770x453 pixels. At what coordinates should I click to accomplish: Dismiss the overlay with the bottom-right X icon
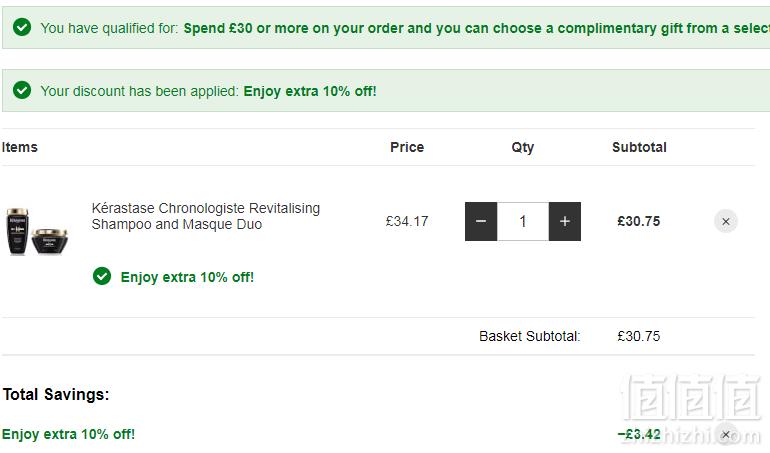pyautogui.click(x=726, y=434)
